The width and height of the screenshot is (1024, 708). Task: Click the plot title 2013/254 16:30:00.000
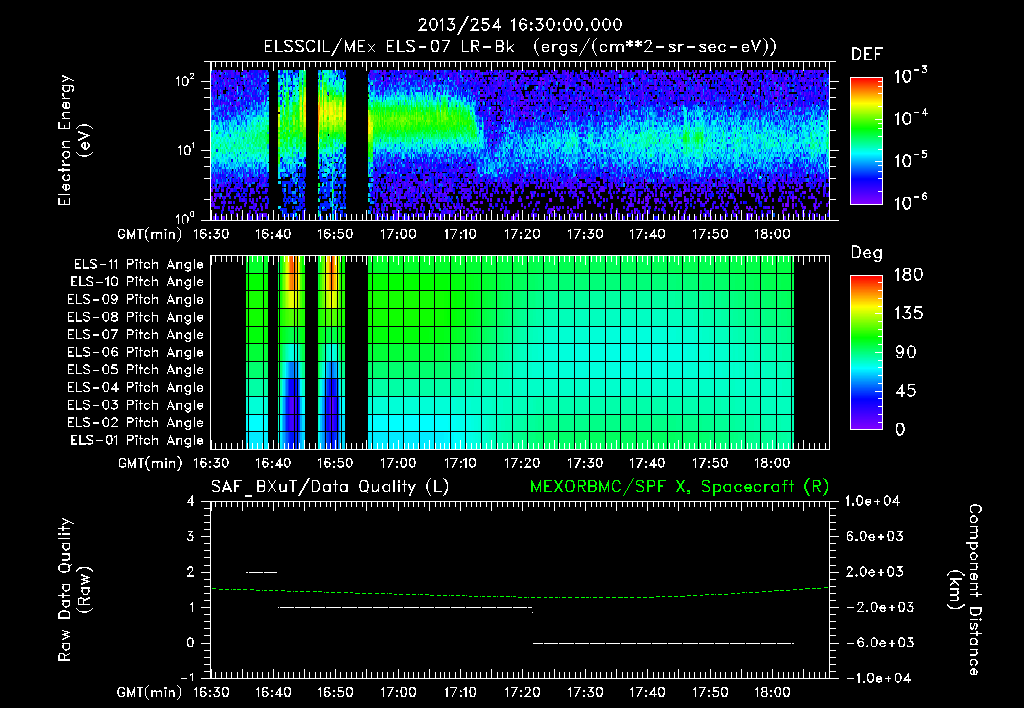(520, 25)
